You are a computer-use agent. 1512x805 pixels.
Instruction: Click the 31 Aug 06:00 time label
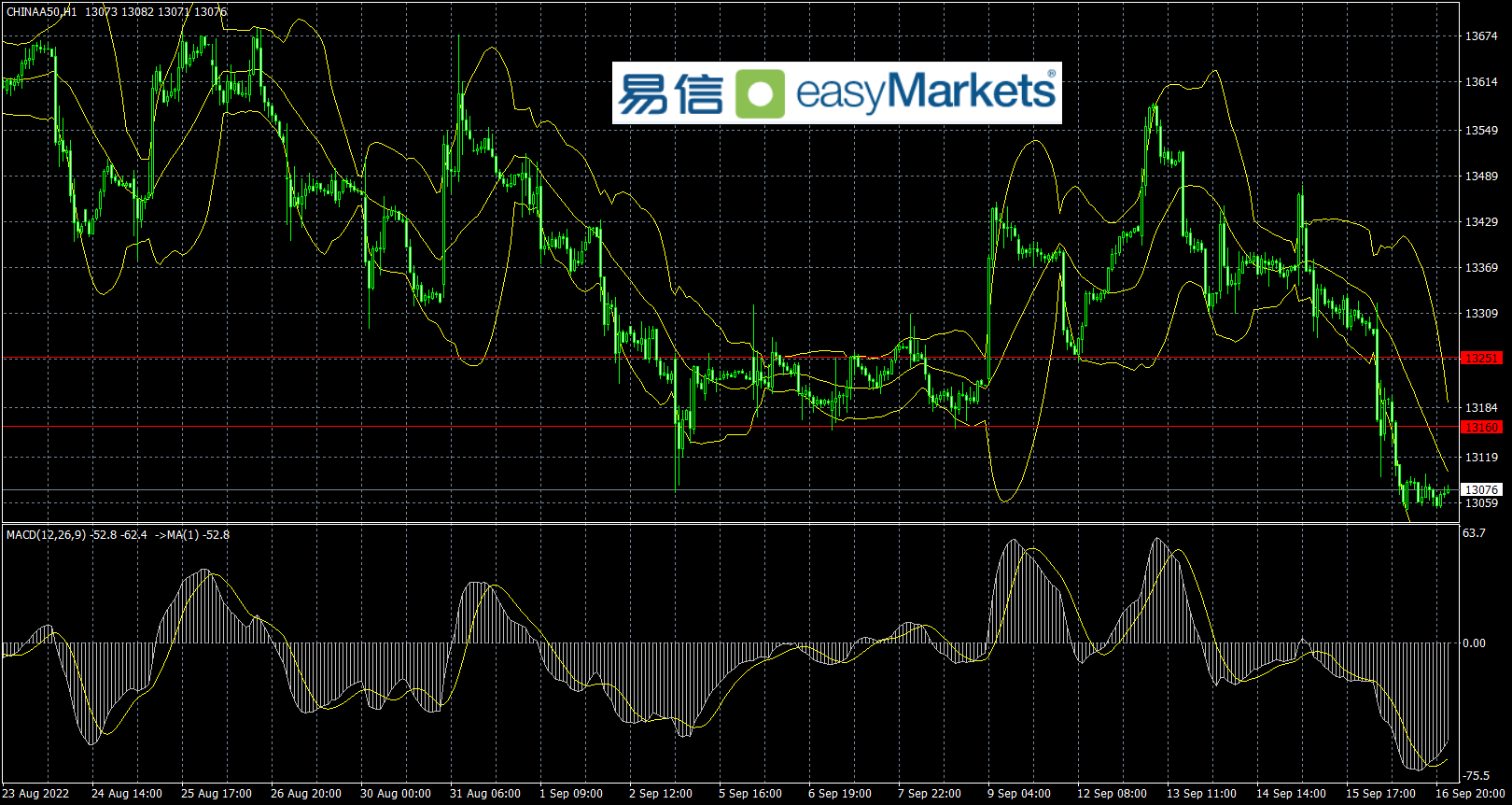tap(485, 794)
